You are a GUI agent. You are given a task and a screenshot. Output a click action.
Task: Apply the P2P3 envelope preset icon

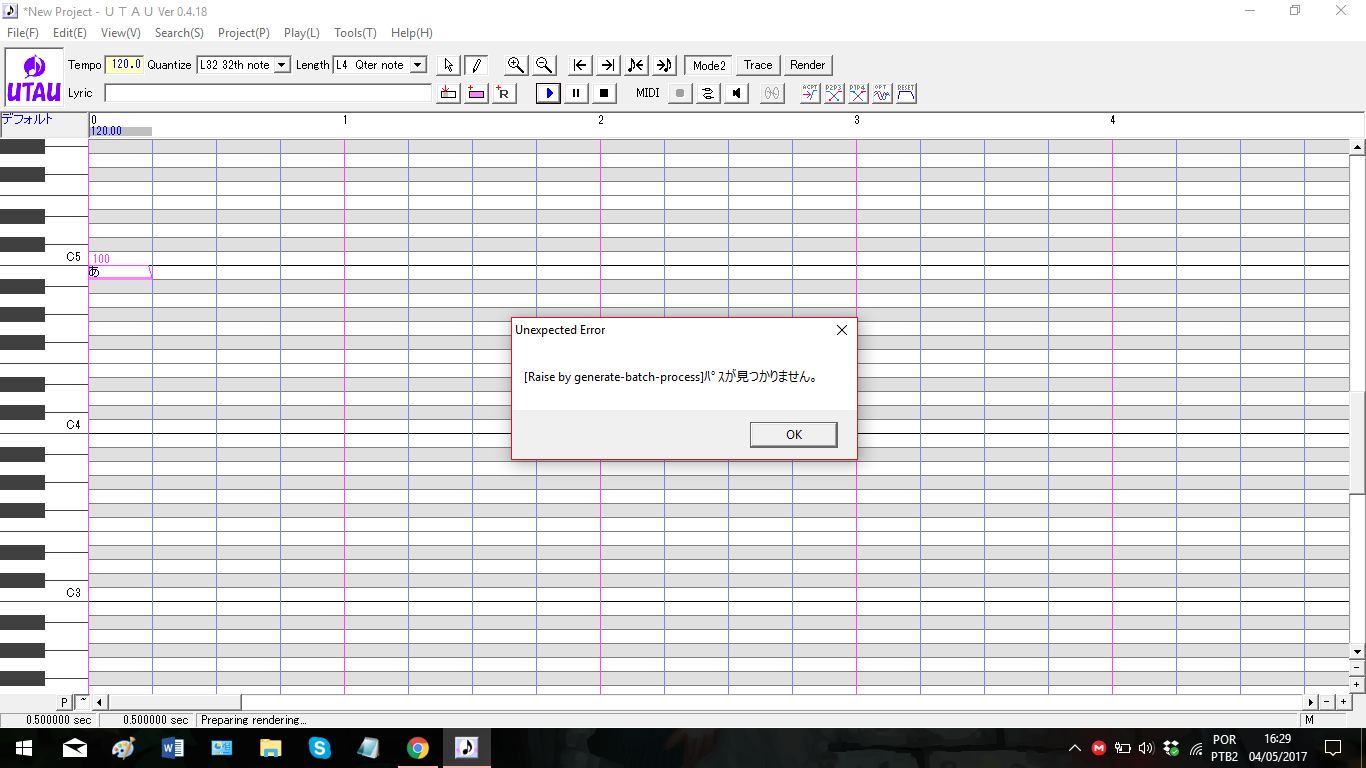[834, 93]
